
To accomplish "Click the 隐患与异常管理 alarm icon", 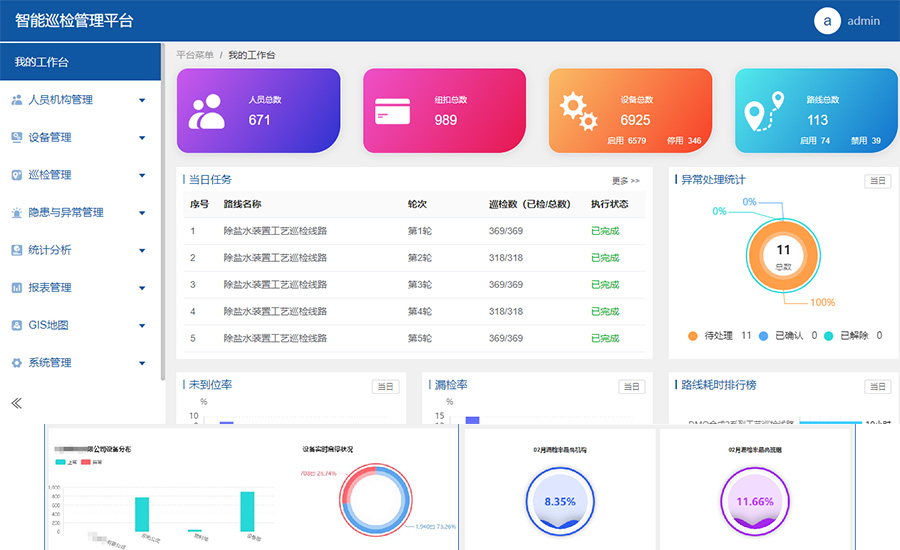I will point(17,212).
